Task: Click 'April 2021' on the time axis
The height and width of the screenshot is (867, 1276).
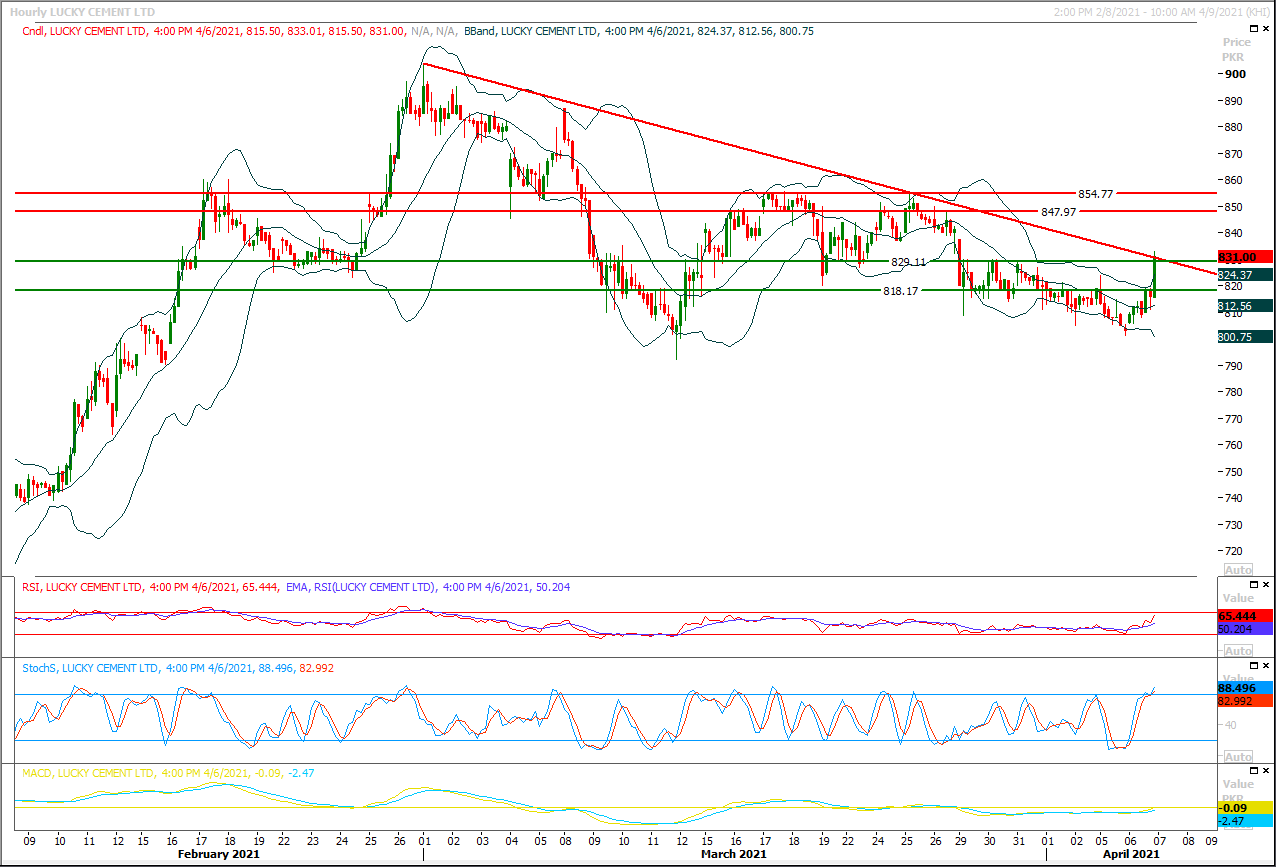Action: click(1131, 854)
